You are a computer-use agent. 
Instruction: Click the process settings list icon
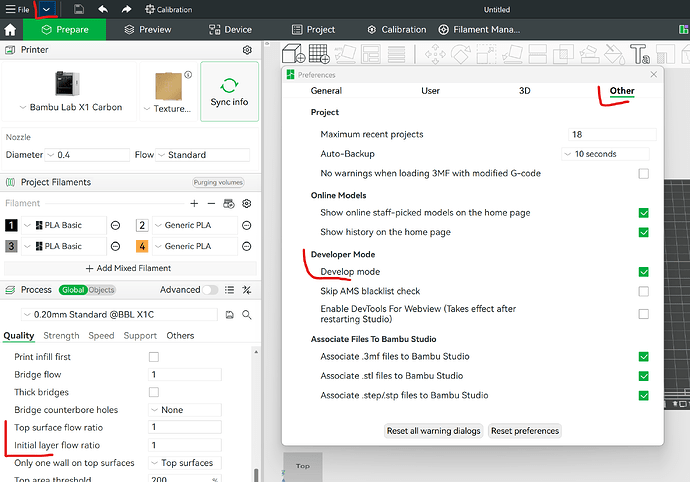[x=229, y=290]
